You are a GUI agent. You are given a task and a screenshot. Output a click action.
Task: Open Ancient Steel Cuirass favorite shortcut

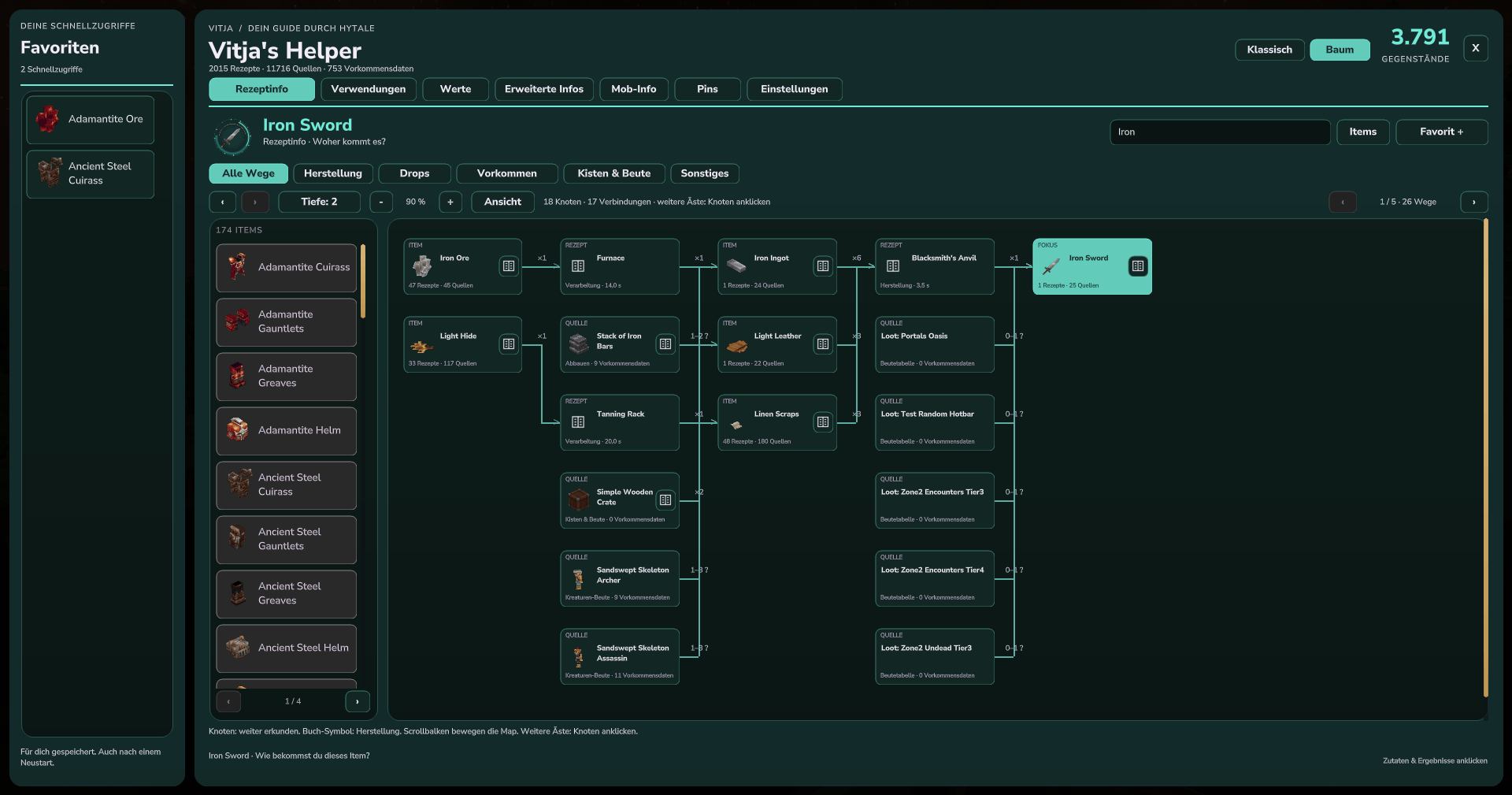tap(91, 173)
